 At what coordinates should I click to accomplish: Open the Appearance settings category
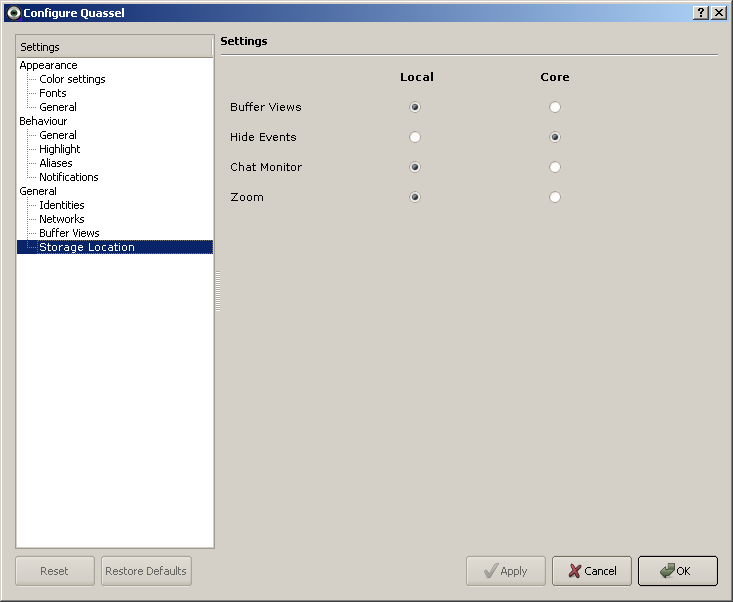click(48, 65)
